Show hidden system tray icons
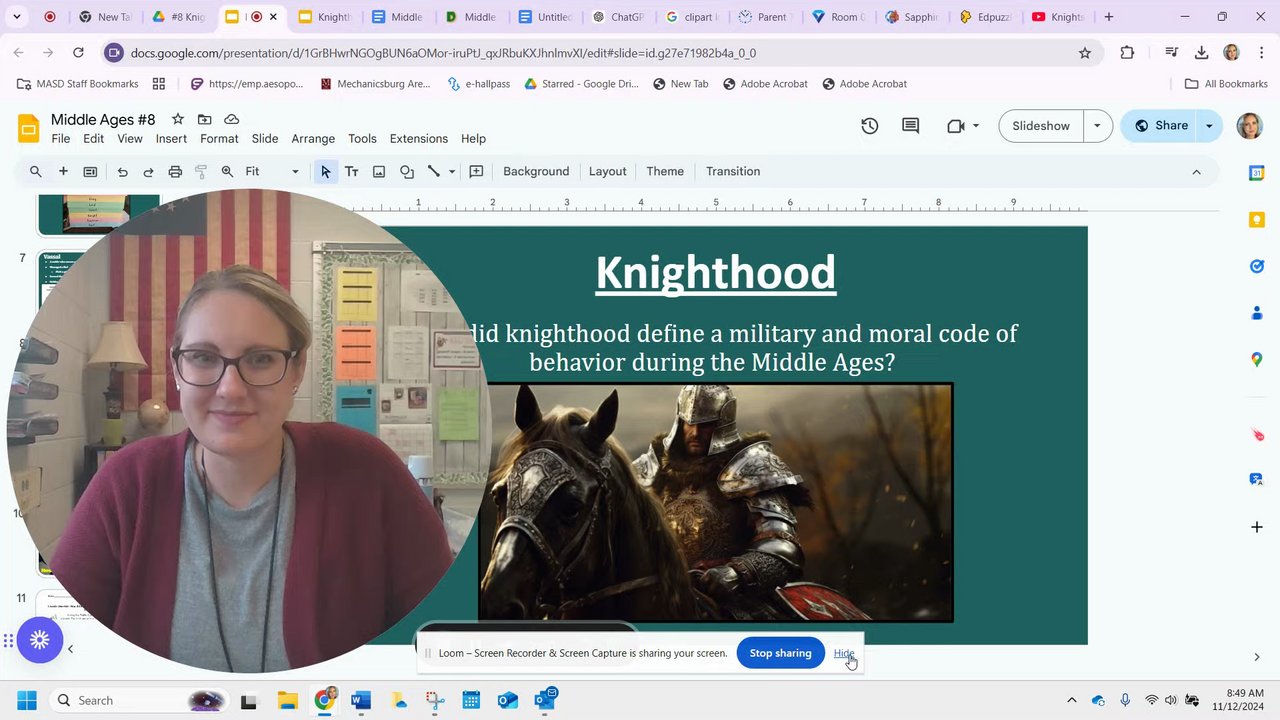Image resolution: width=1280 pixels, height=720 pixels. point(1072,701)
